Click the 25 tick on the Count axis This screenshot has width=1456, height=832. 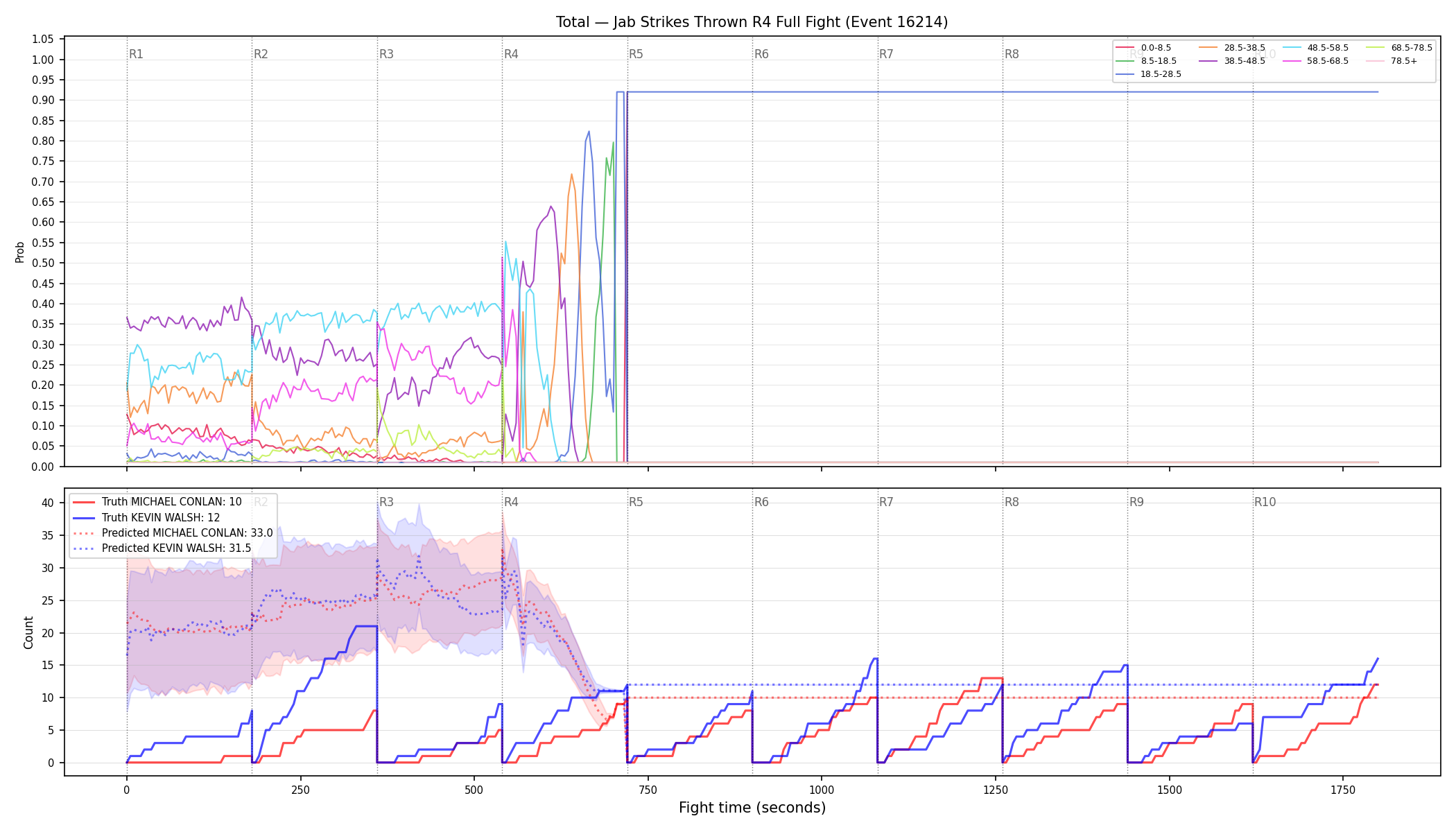click(x=48, y=600)
